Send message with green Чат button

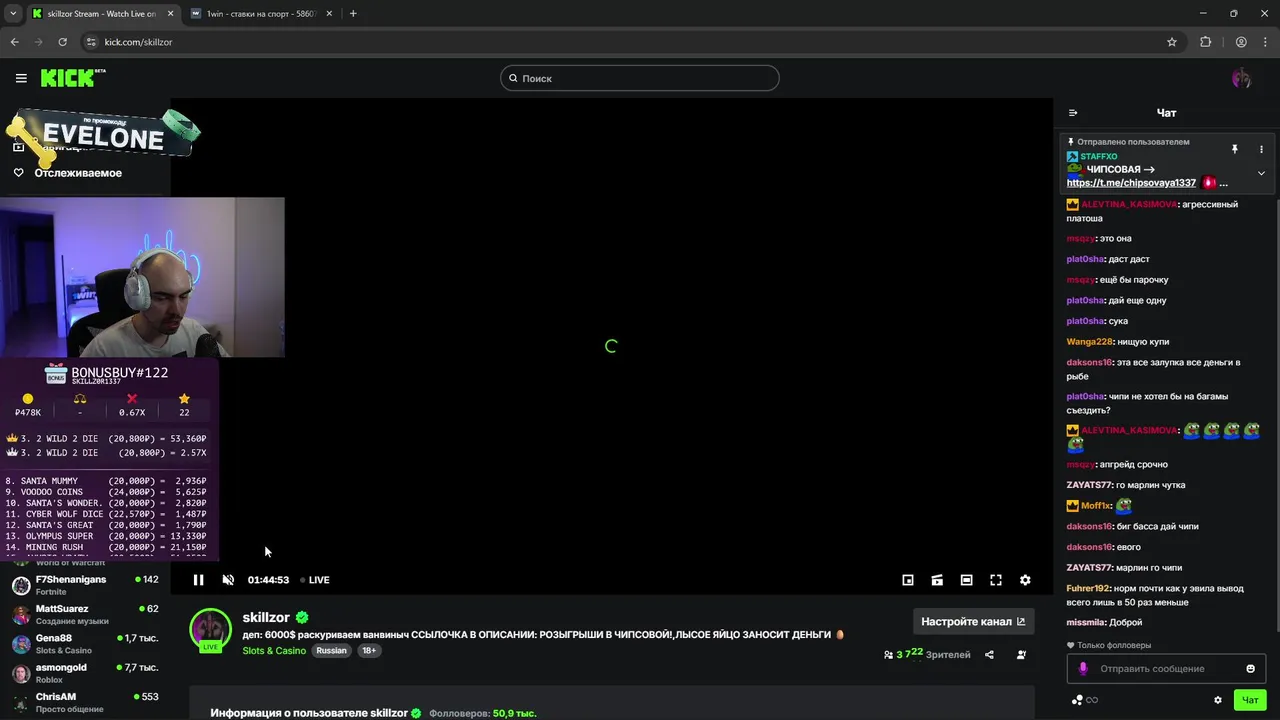[x=1250, y=700]
